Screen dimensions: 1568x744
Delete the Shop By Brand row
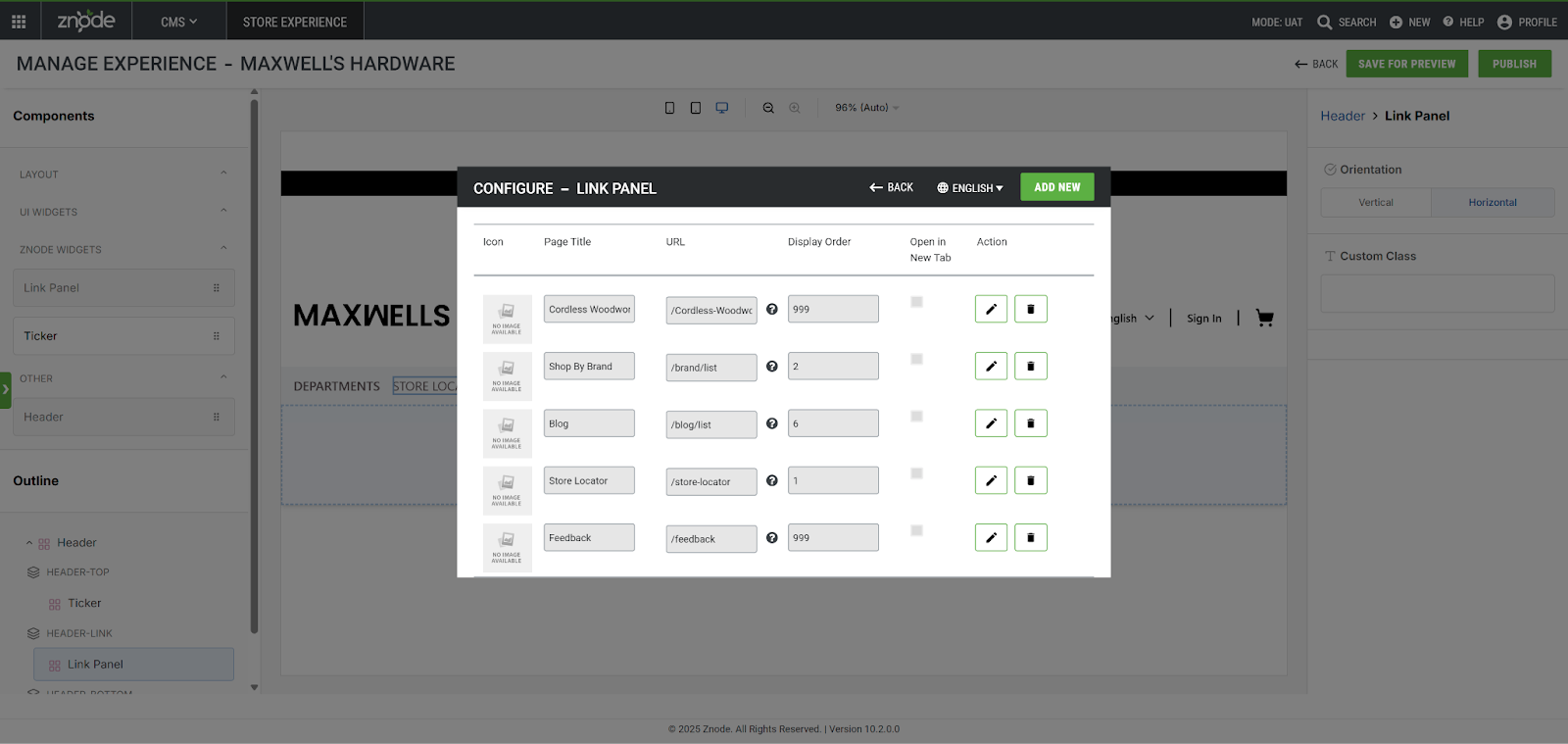pyautogui.click(x=1031, y=366)
